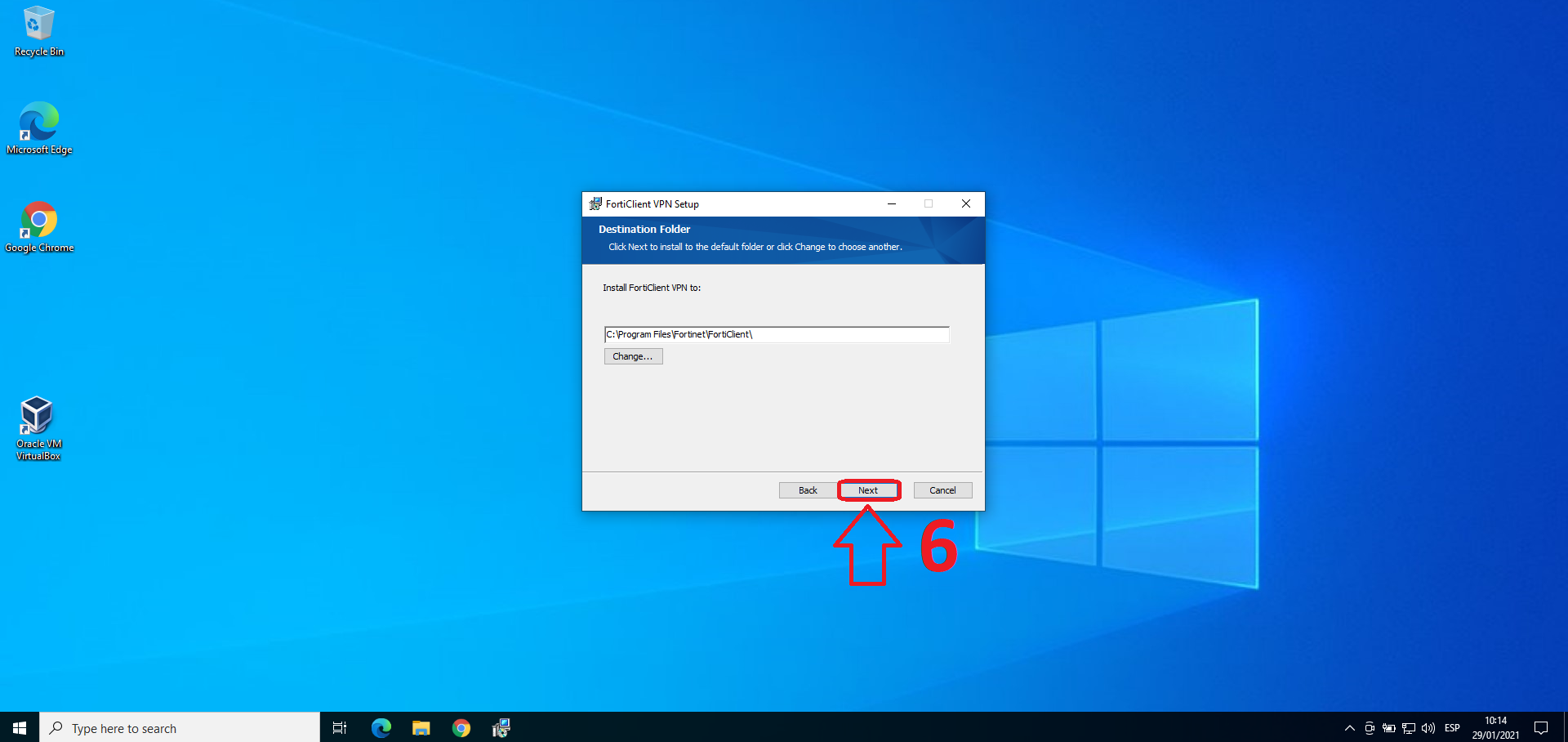Launch Edge from the taskbar

pos(381,727)
